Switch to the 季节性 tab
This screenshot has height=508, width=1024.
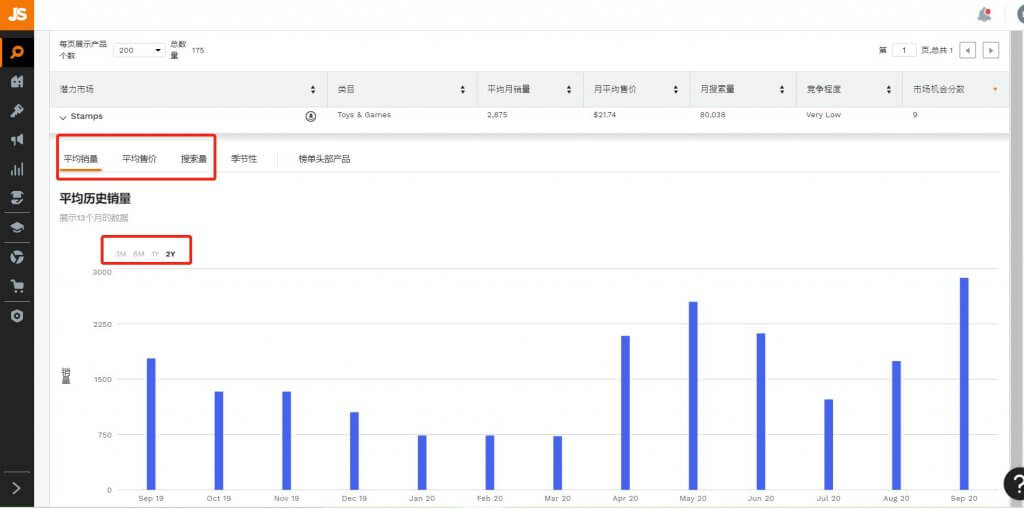(x=244, y=159)
